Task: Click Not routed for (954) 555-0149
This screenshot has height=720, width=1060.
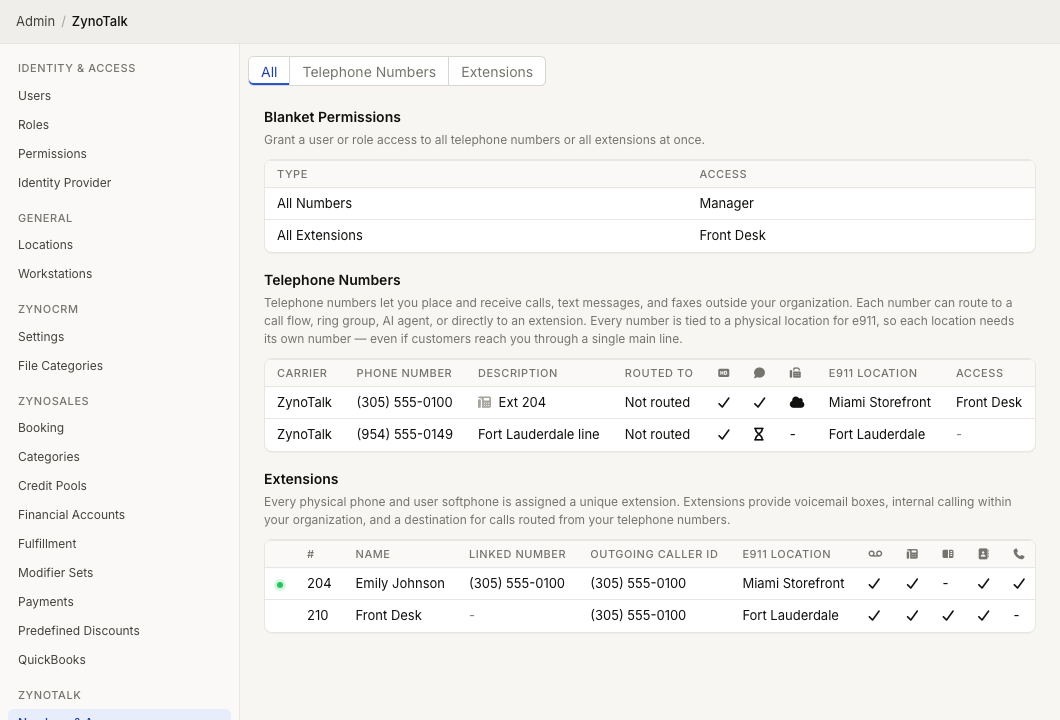Action: point(657,435)
